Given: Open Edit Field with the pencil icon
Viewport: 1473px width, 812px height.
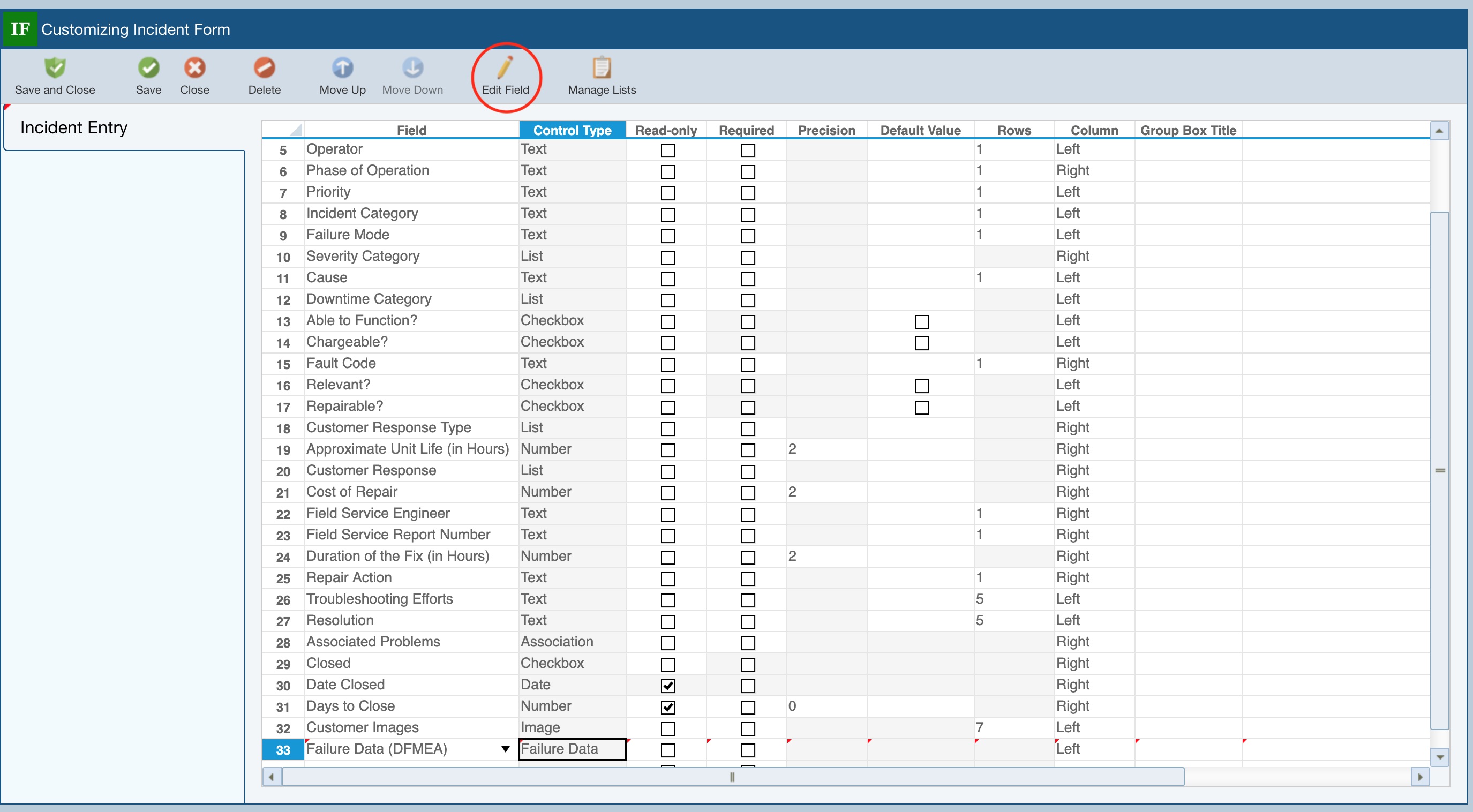Looking at the screenshot, I should [x=505, y=68].
